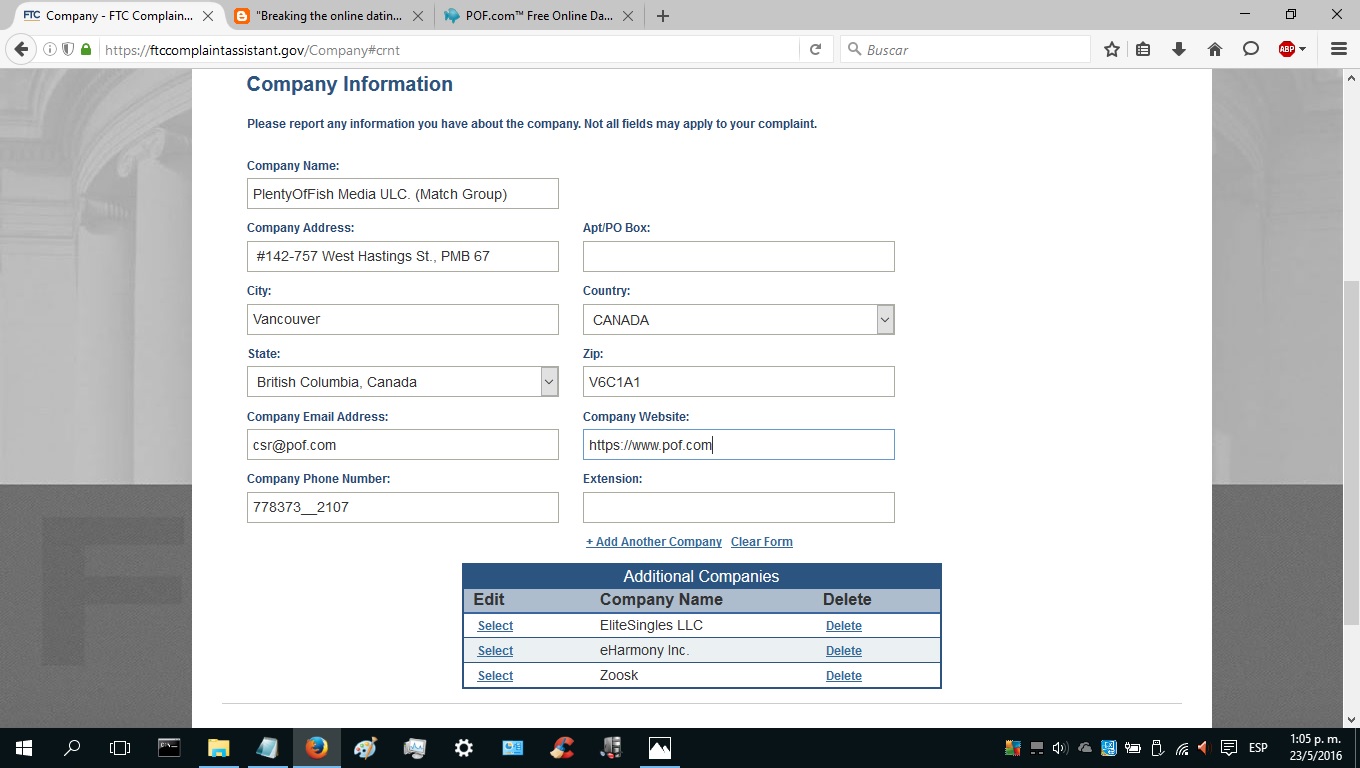Open Task View on the taskbar
Screen dimensions: 1360x768
120,748
